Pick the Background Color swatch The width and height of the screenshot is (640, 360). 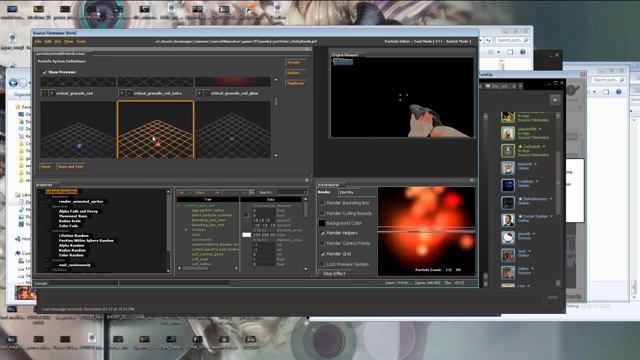[x=322, y=223]
